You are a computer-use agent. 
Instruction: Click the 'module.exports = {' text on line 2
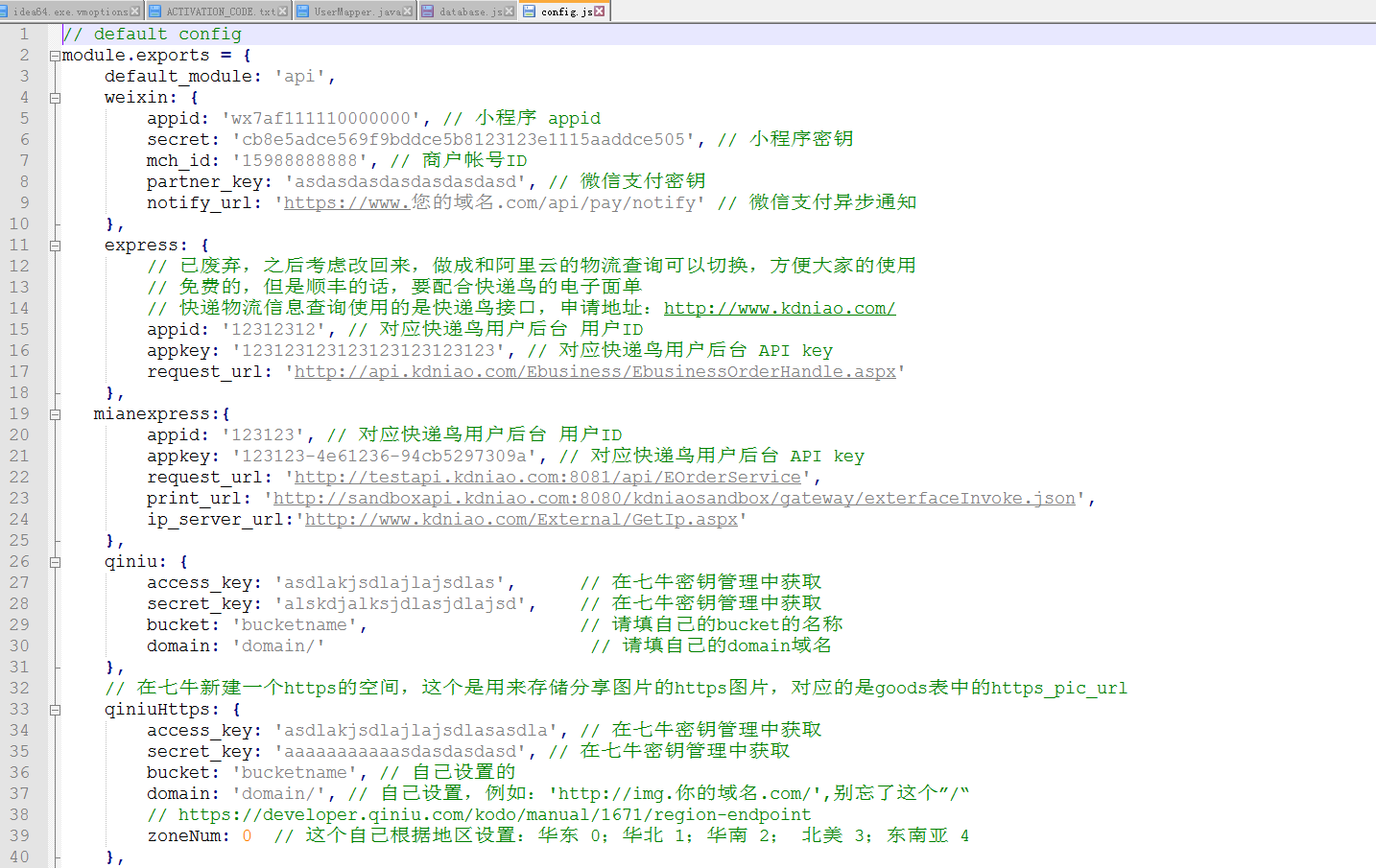(x=156, y=56)
